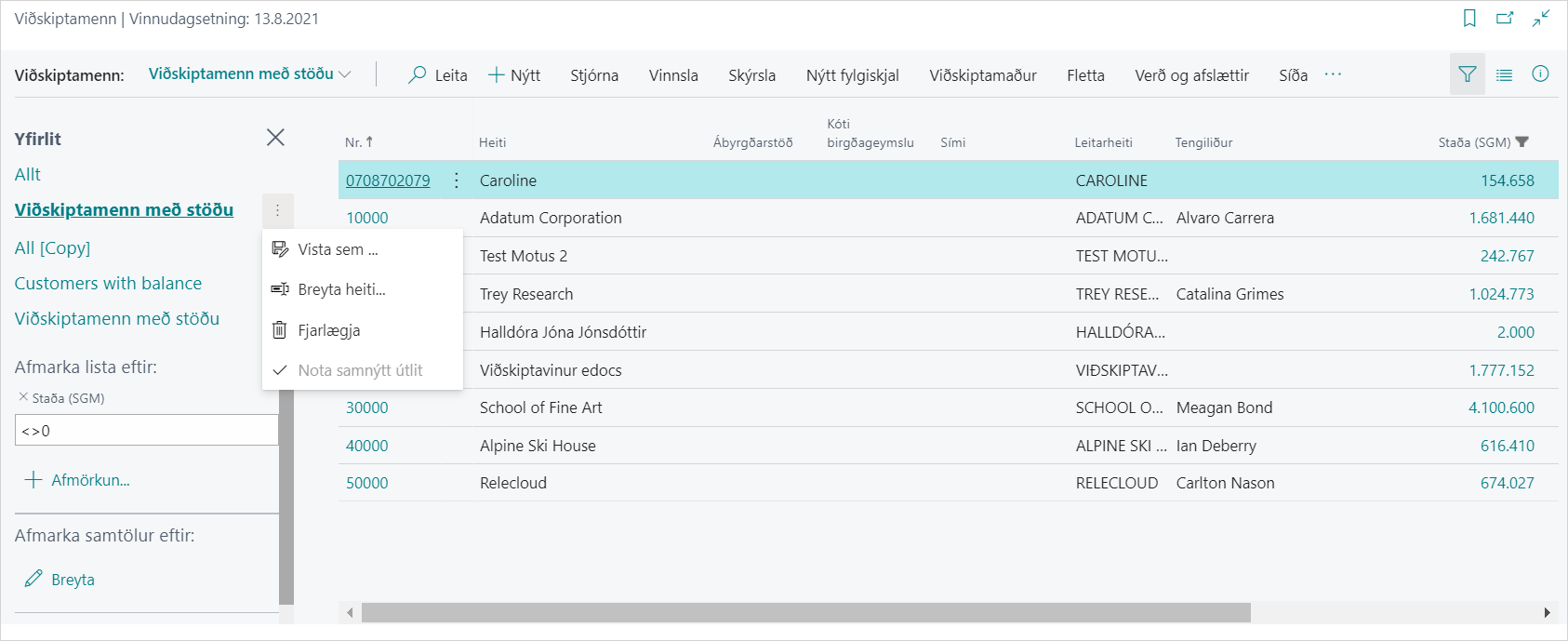This screenshot has width=1568, height=641.
Task: Click Nýtt to create a customer
Action: [514, 75]
